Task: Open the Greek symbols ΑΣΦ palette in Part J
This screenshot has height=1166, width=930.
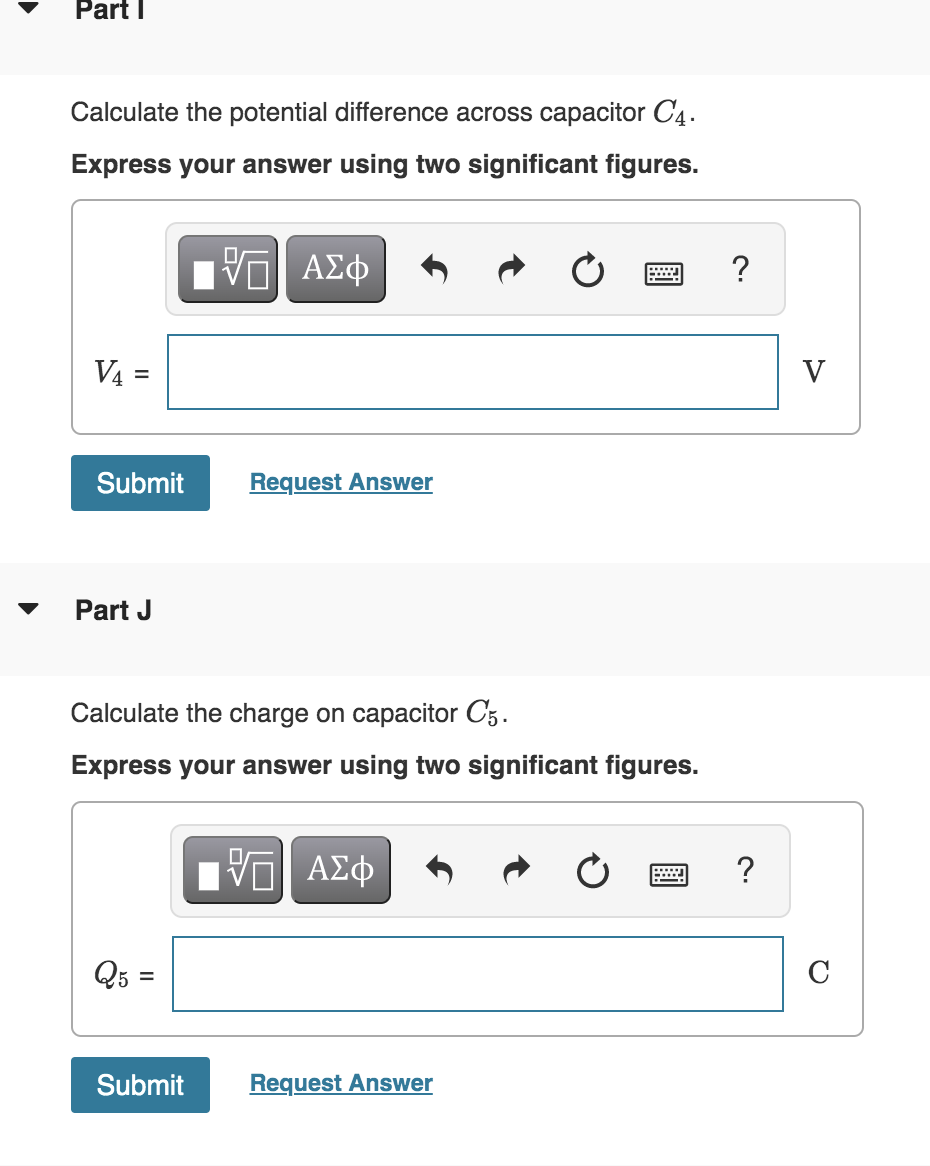Action: [x=340, y=869]
